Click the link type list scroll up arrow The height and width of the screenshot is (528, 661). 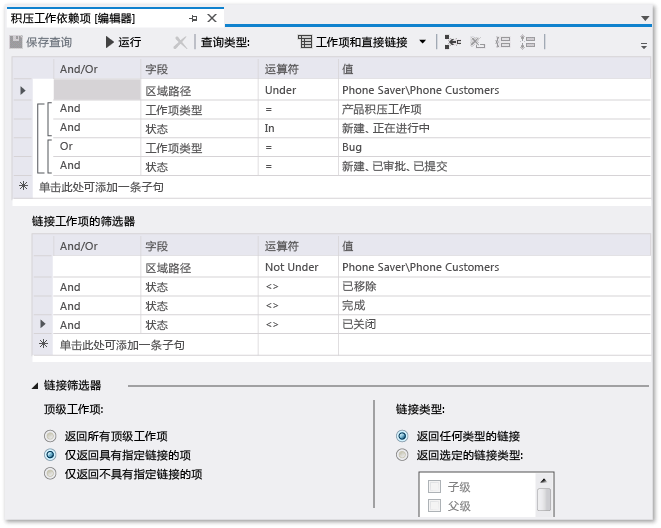pyautogui.click(x=544, y=481)
